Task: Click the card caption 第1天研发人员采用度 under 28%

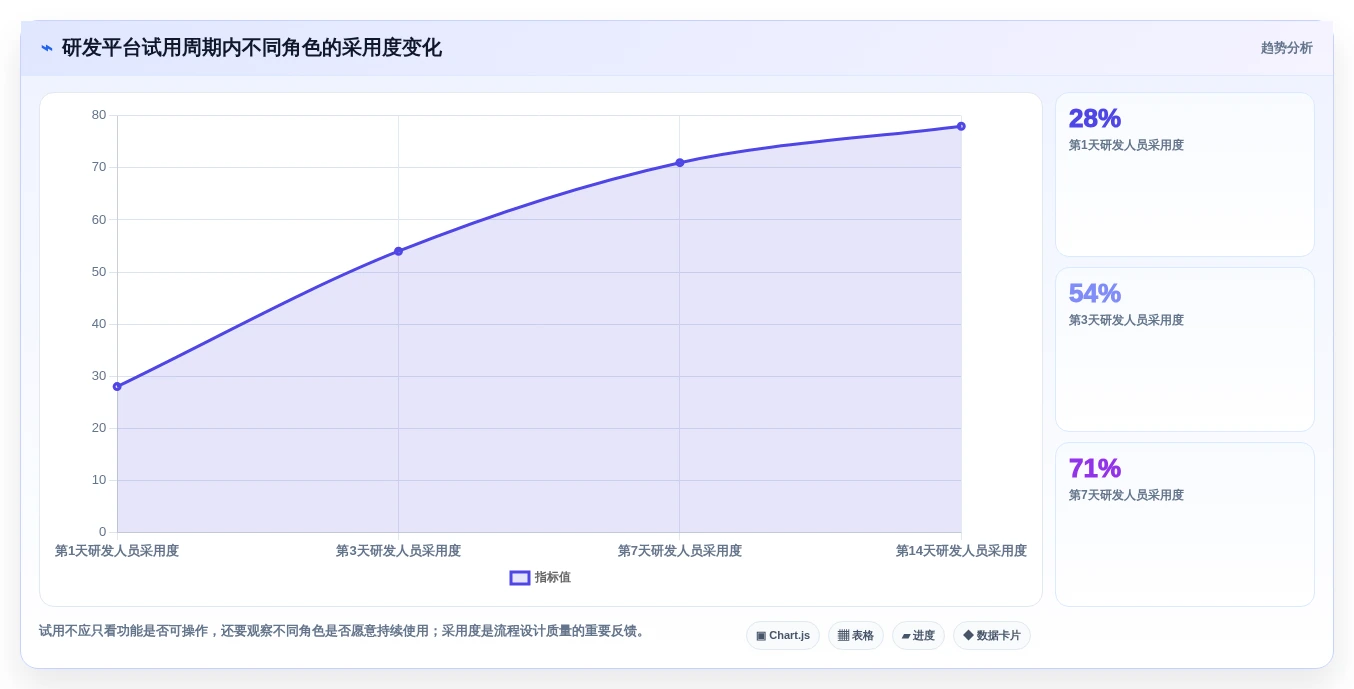Action: [1126, 145]
